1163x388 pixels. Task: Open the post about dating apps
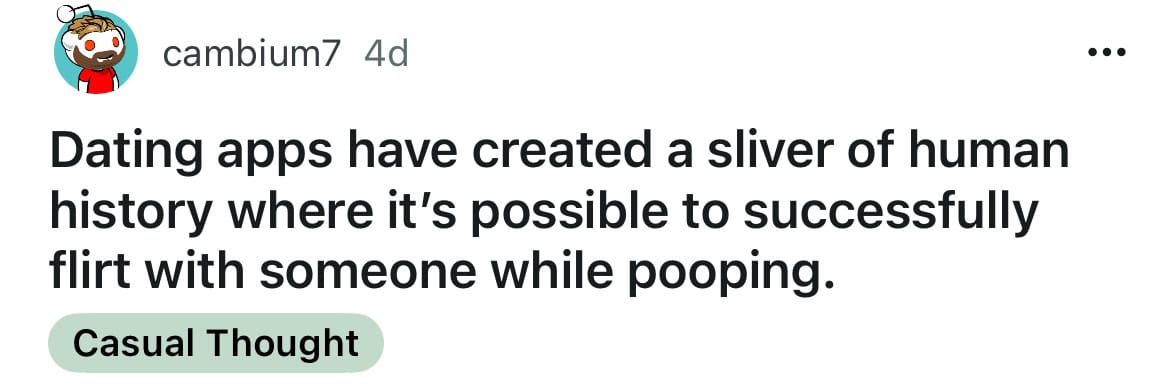click(559, 211)
